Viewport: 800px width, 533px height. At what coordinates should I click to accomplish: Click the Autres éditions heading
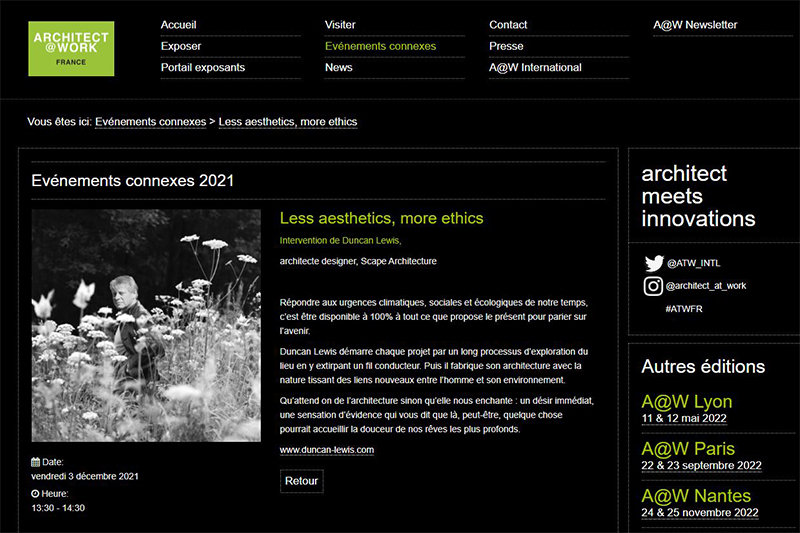[x=703, y=366]
